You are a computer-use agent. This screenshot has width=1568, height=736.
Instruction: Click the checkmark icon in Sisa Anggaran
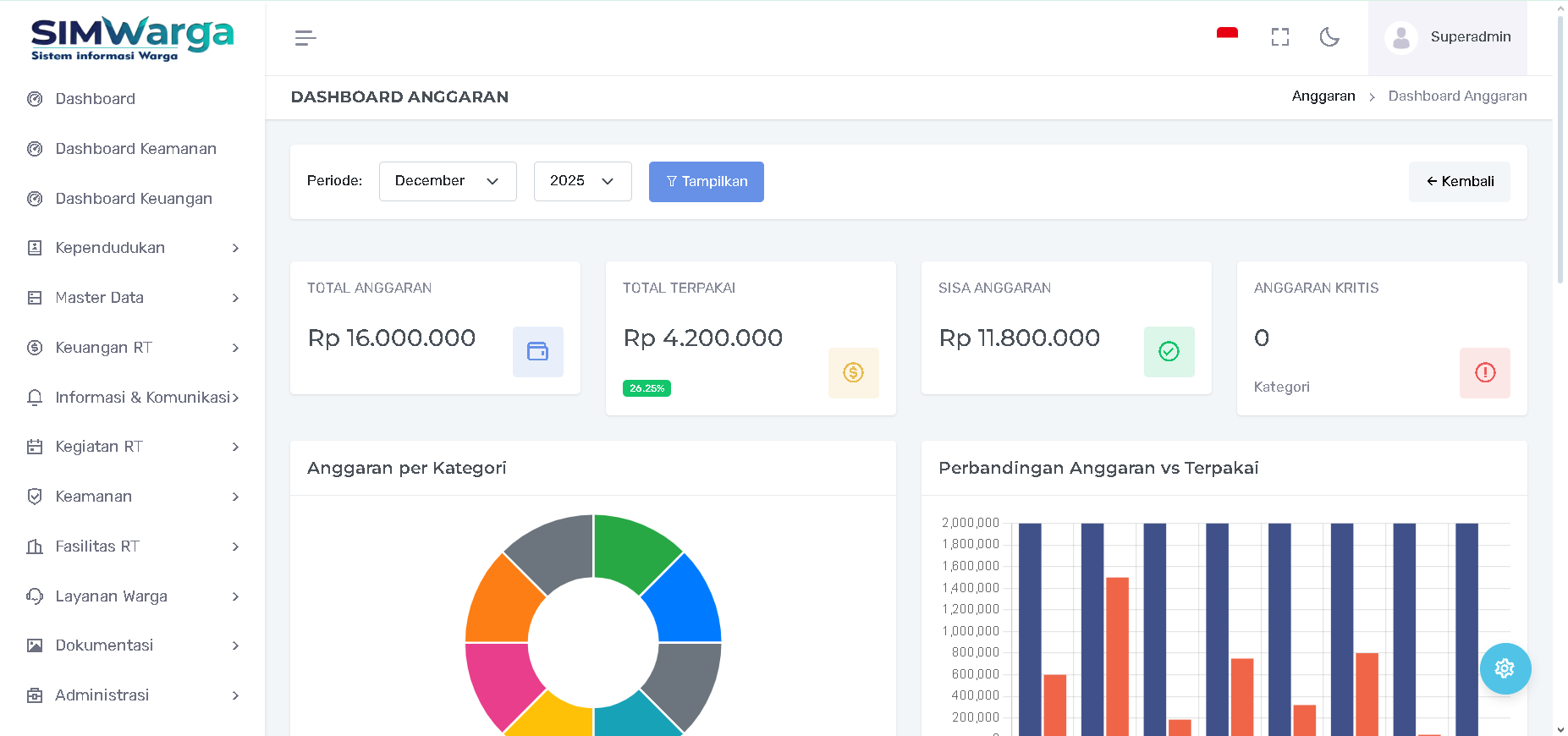point(1169,351)
